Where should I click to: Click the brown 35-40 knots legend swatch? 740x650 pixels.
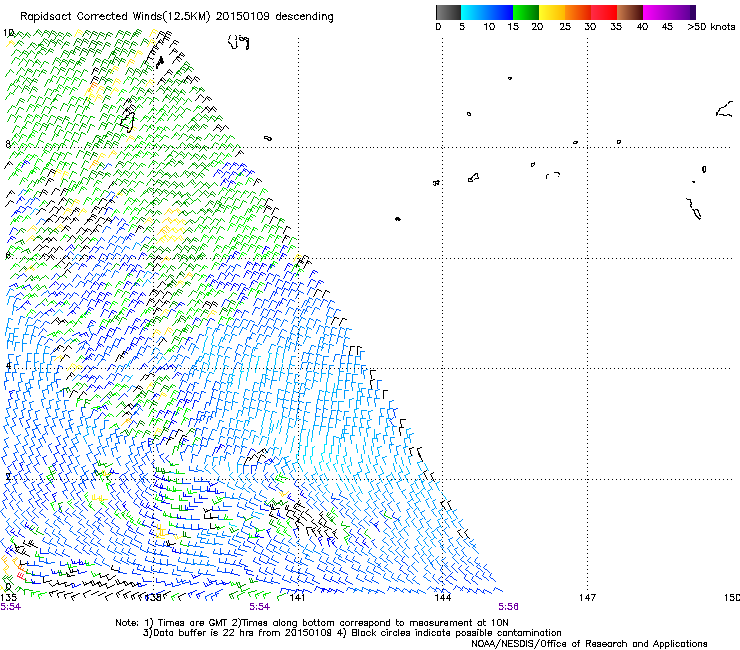630,12
